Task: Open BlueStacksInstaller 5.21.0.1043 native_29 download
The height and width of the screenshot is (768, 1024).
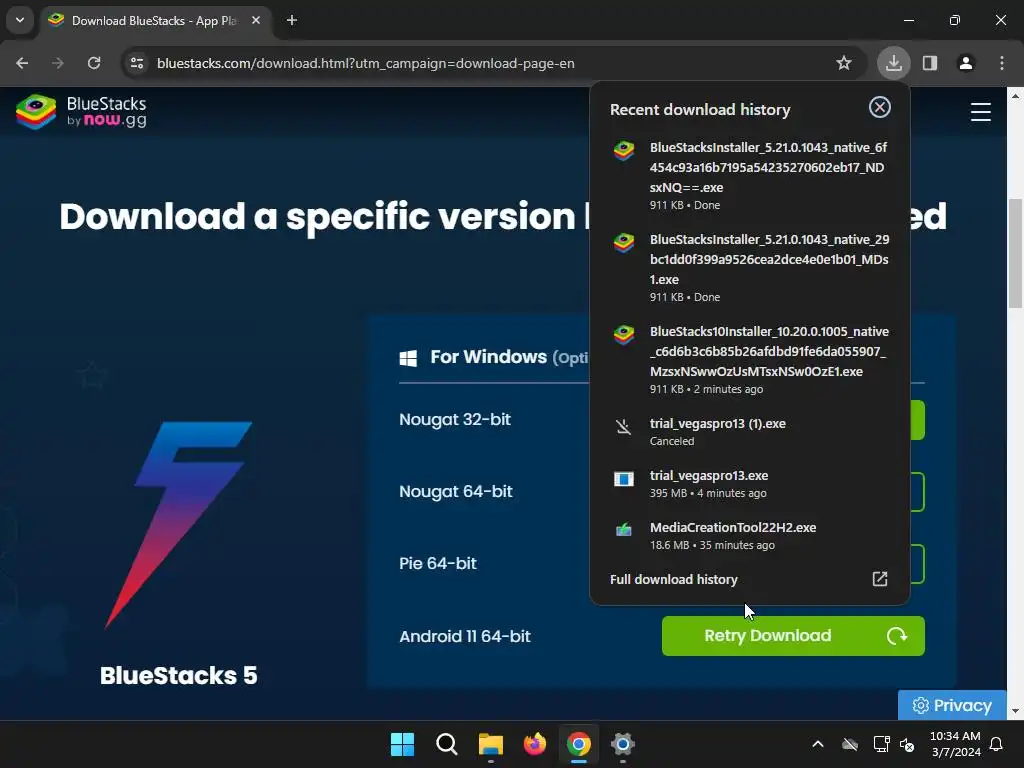Action: coord(750,268)
